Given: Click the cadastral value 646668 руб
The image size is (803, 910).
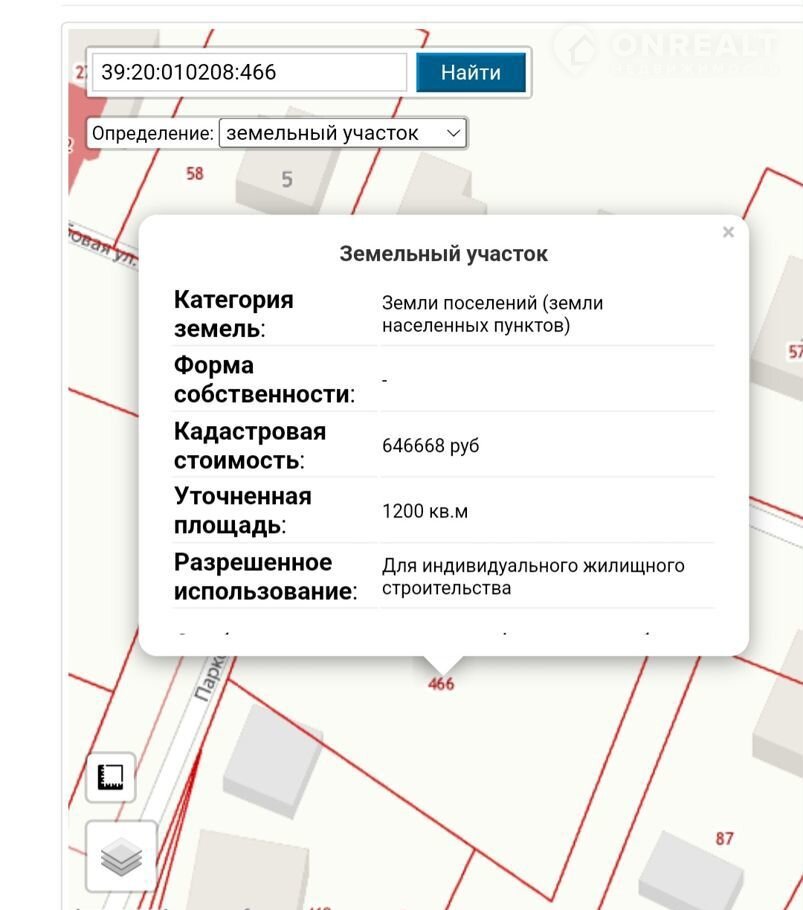Looking at the screenshot, I should click(430, 446).
